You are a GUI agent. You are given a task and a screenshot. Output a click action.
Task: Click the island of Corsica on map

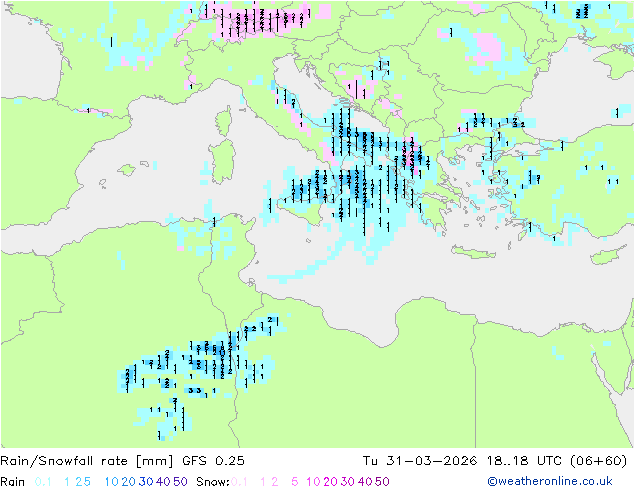point(224,121)
